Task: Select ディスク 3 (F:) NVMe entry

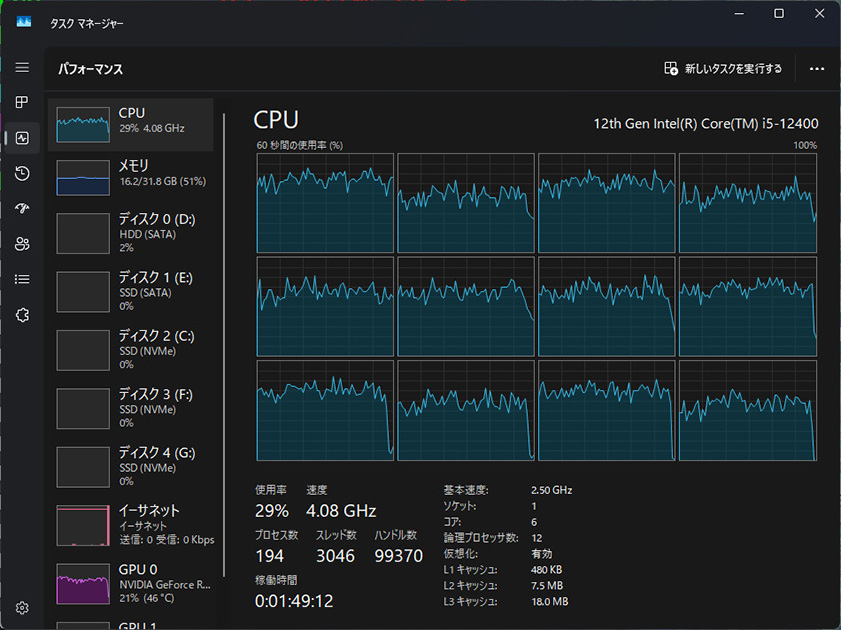Action: point(130,409)
